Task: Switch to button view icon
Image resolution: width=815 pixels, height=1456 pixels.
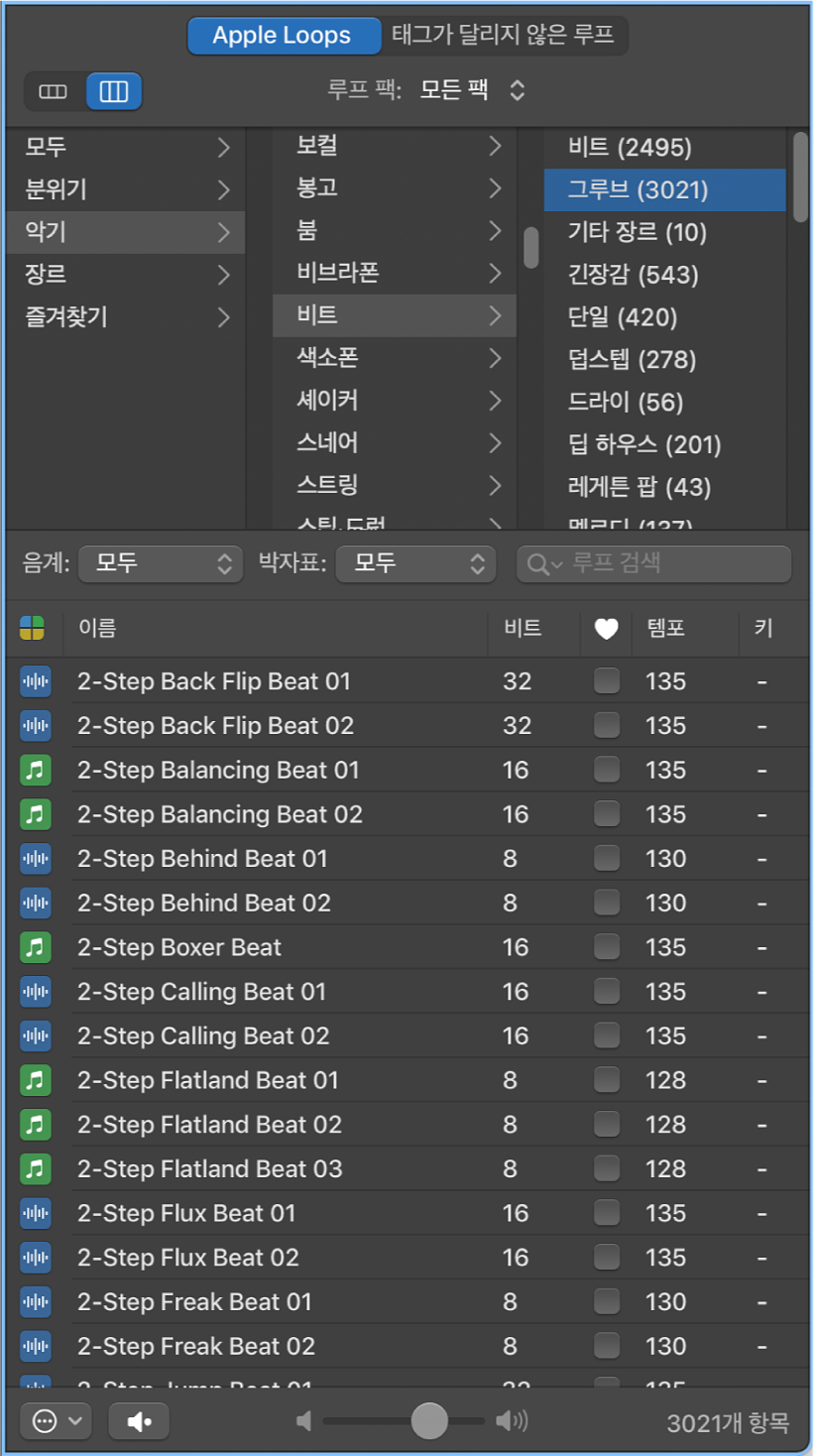Action: tap(54, 92)
